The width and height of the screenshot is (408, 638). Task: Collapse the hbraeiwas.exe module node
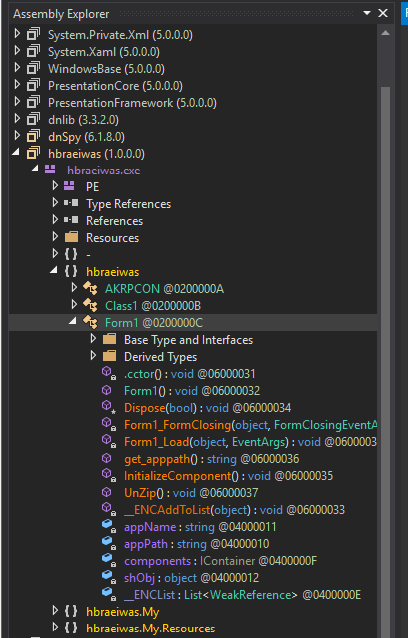click(35, 168)
